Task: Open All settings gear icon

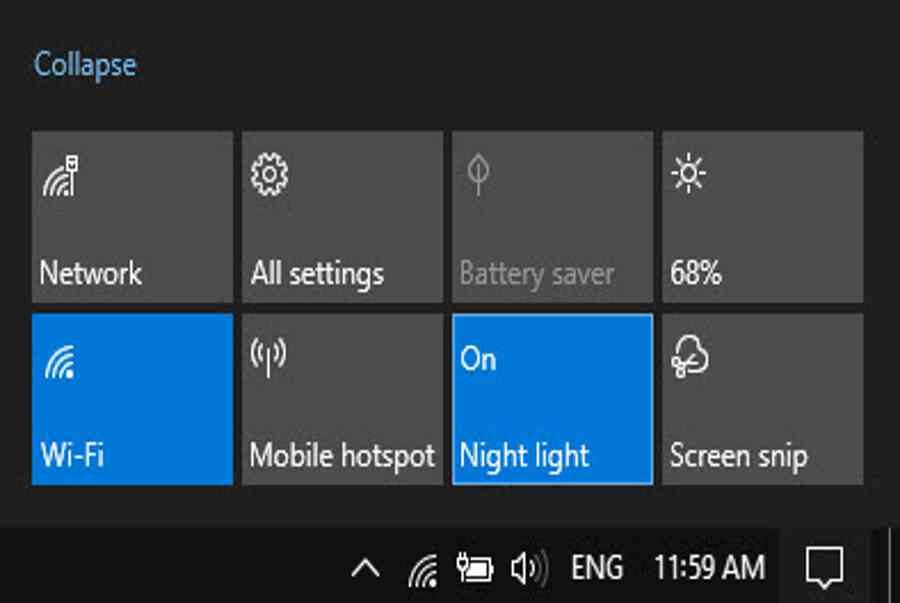Action: click(x=269, y=174)
